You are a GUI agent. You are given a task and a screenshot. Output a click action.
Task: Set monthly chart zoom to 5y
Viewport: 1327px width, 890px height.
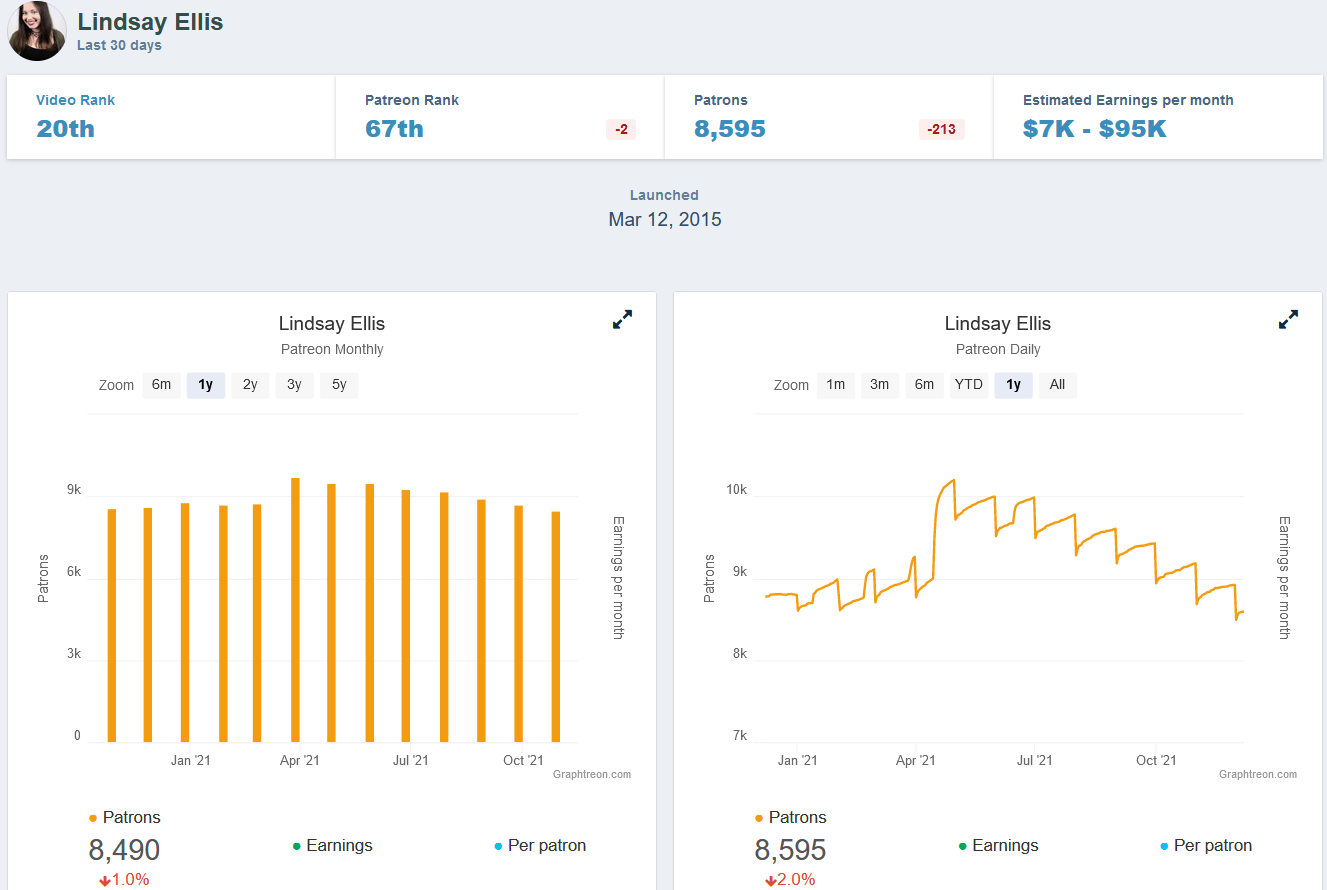(339, 385)
